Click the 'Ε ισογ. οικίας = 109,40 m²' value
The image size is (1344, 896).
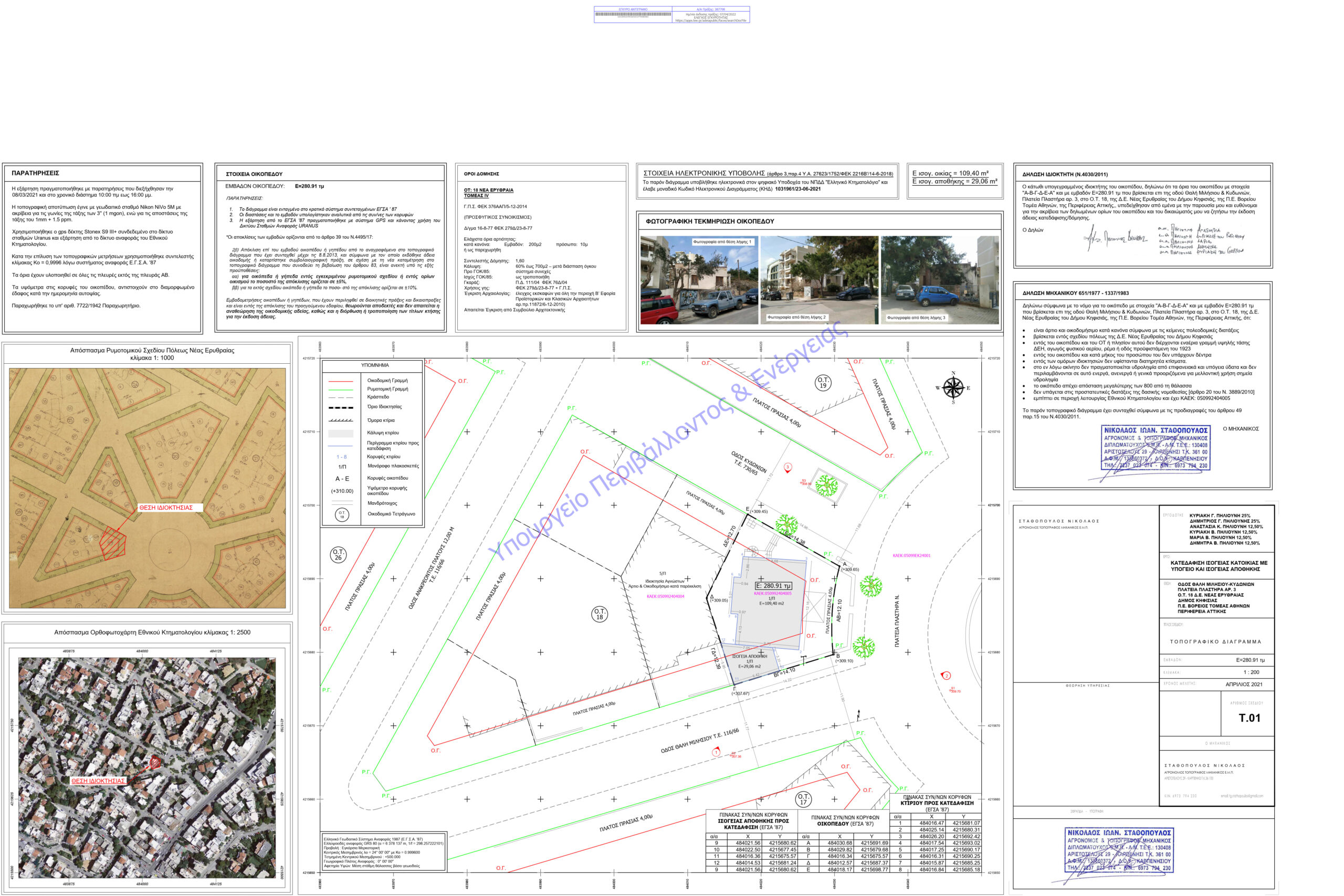coord(950,173)
